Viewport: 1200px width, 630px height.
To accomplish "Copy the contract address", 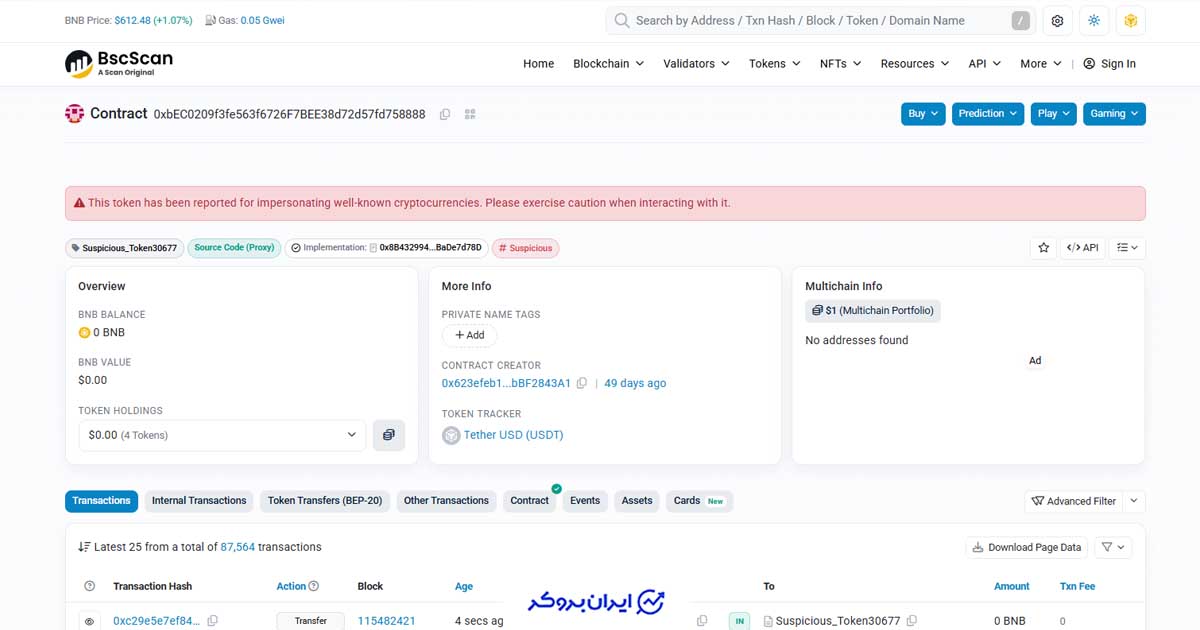I will pos(445,114).
